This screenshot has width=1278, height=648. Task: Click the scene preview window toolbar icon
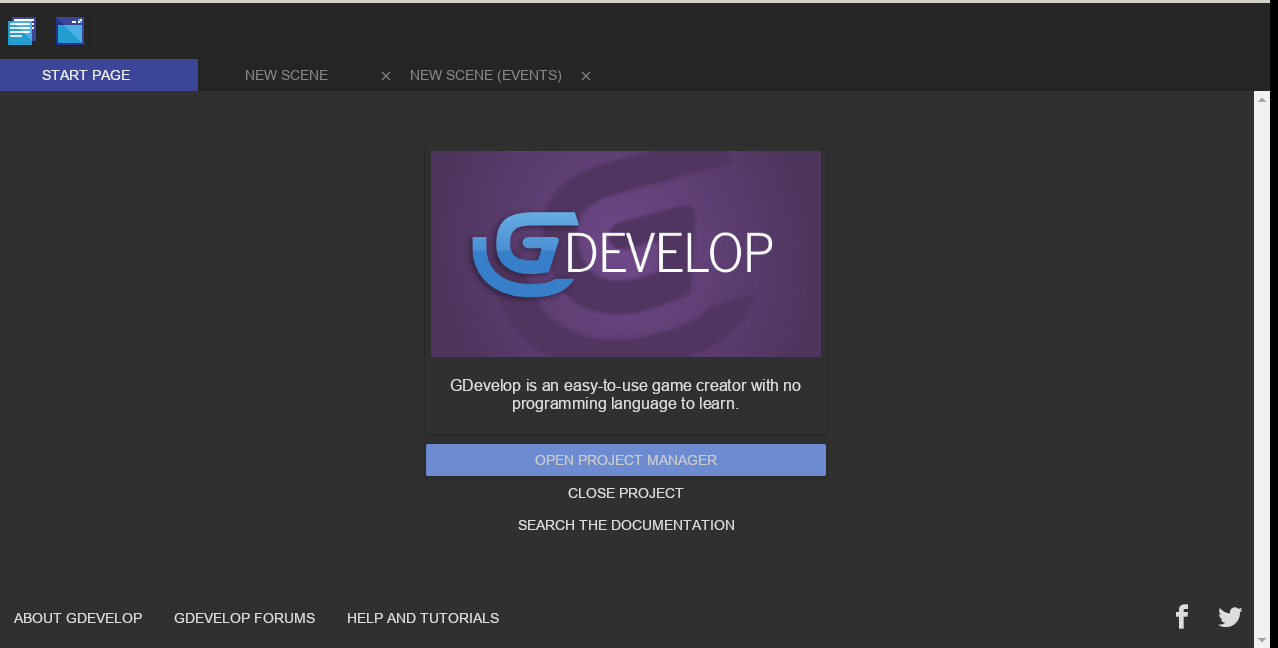click(x=70, y=31)
